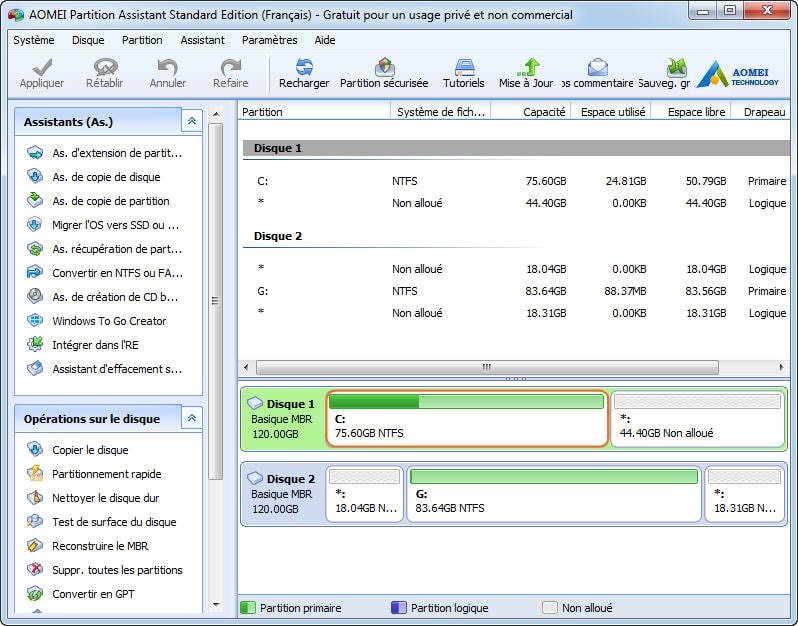Screen dimensions: 798x626
Task: Select Nettoyer le disque dur
Action: pos(93,498)
